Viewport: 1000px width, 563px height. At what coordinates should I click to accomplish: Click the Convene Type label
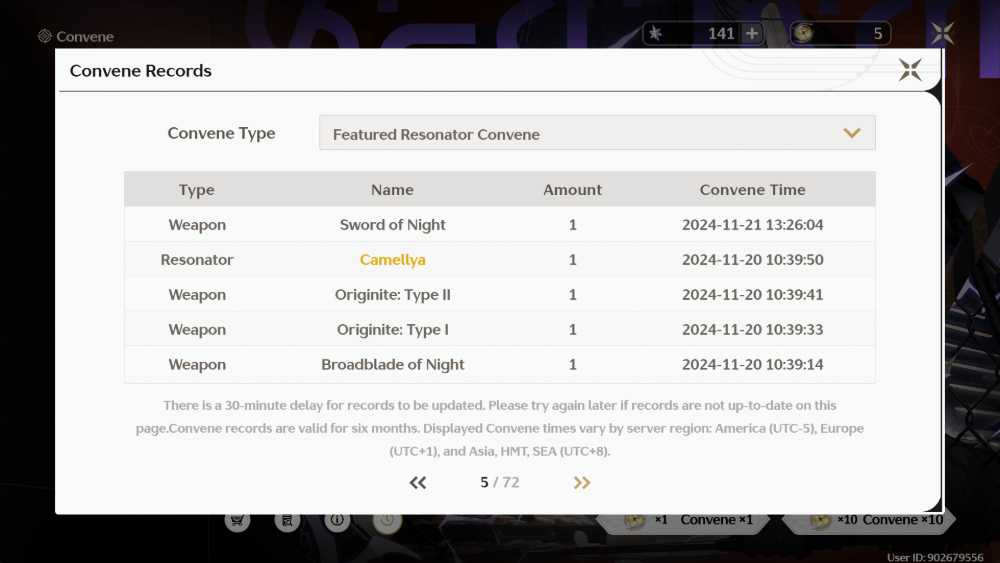point(221,133)
